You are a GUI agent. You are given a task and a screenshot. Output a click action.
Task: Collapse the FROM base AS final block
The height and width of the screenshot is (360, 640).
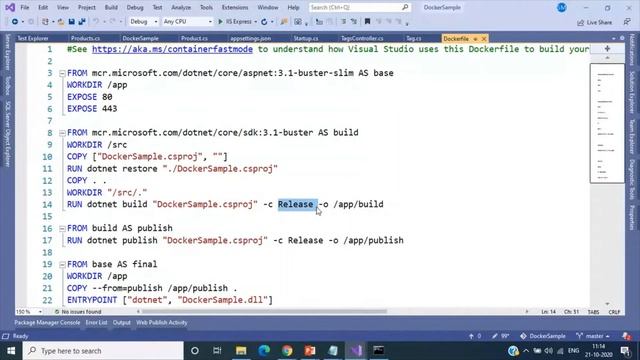pos(62,264)
